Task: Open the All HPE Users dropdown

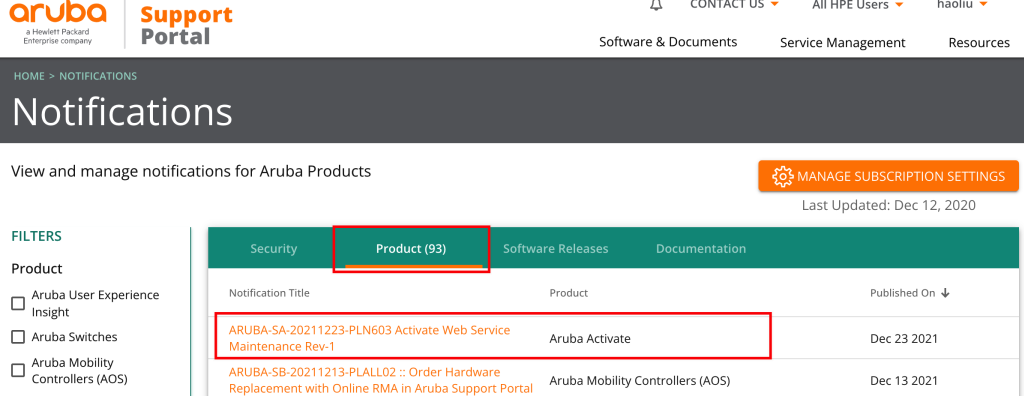Action: pos(857,5)
